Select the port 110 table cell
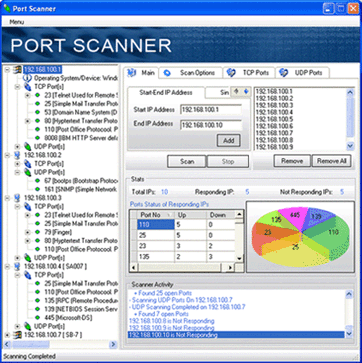The image size is (362, 363). pyautogui.click(x=156, y=225)
